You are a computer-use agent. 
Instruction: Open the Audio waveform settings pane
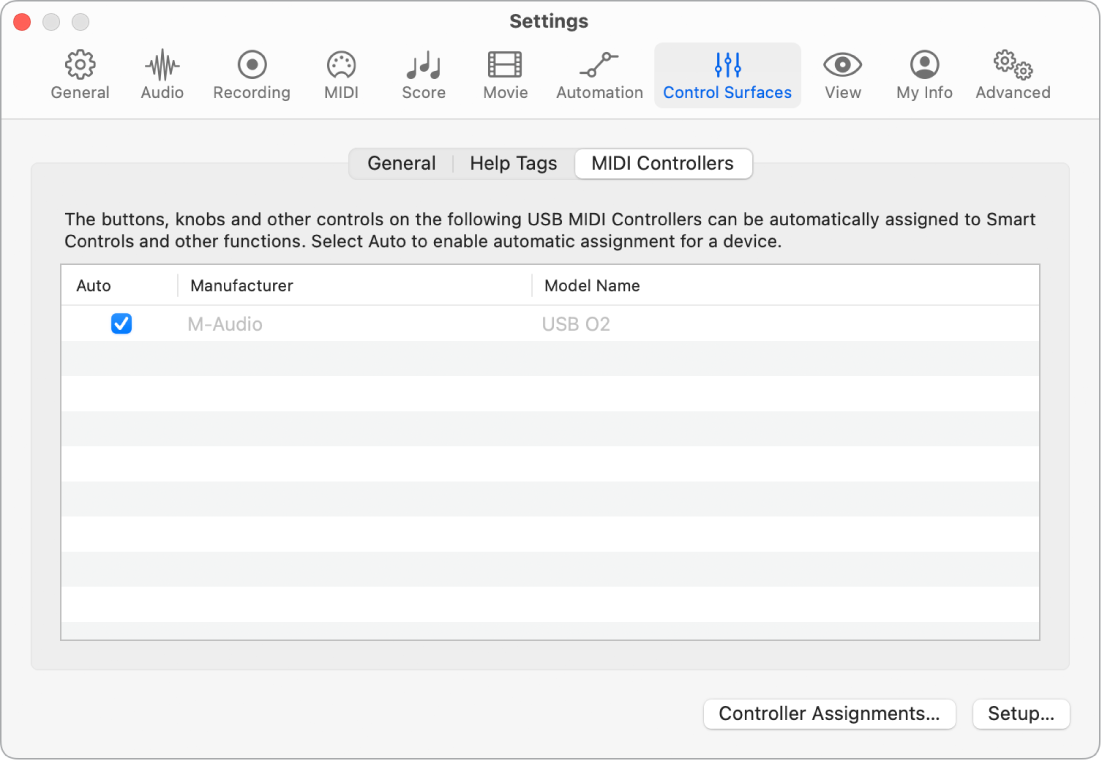162,75
